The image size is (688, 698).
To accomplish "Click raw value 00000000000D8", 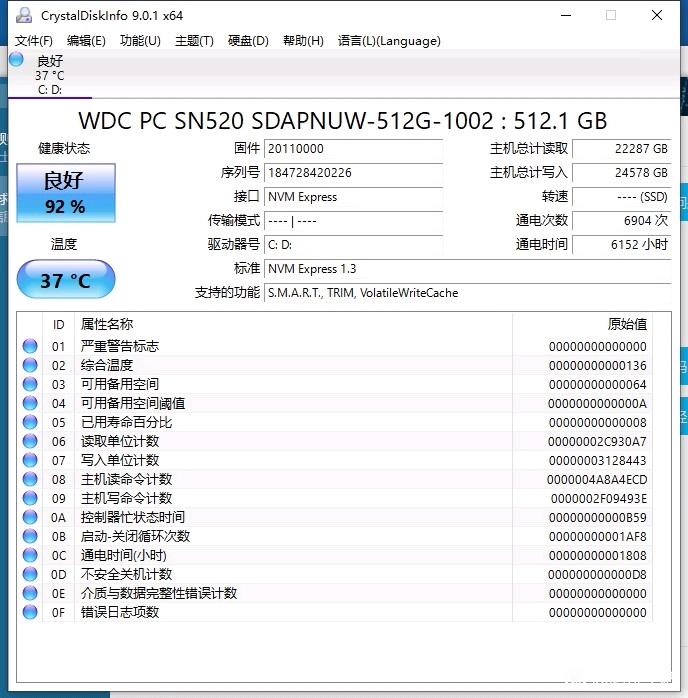I will (597, 575).
